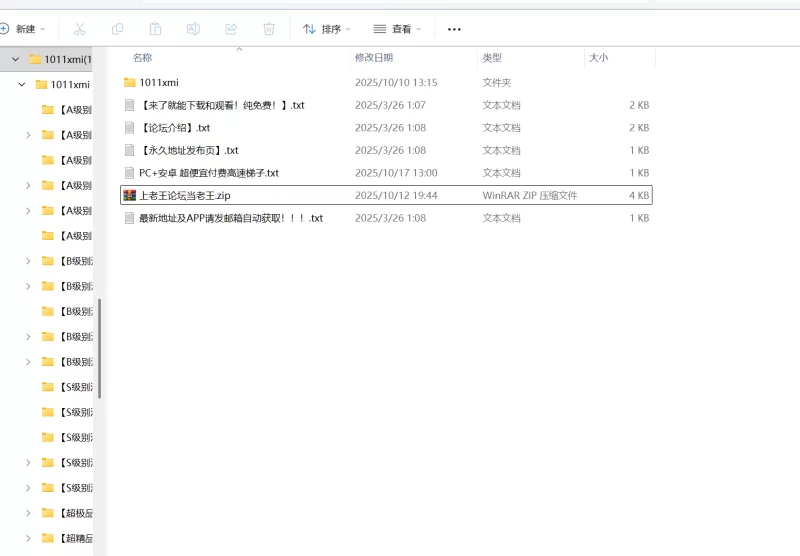Click file icon of PC+安卓 超便宜付费高速梯子.txt
800x556 pixels.
[x=130, y=173]
